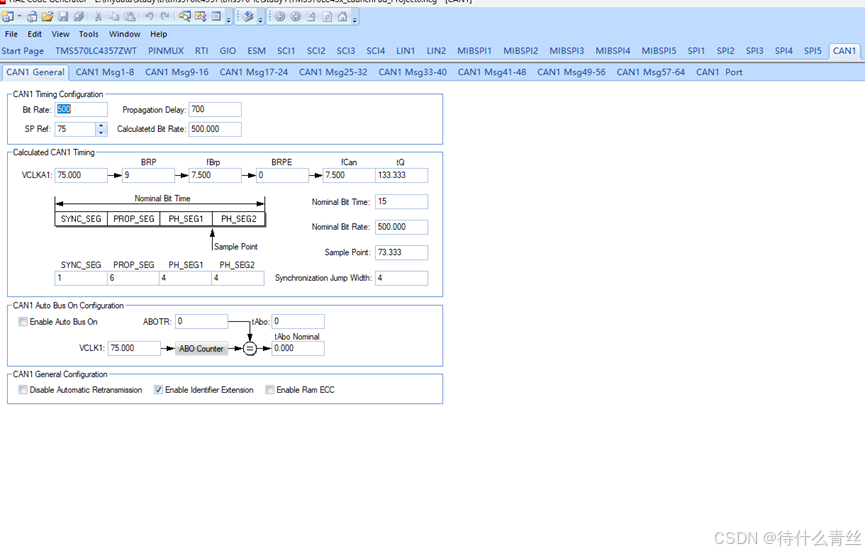Click the Home house icon

(x=343, y=17)
